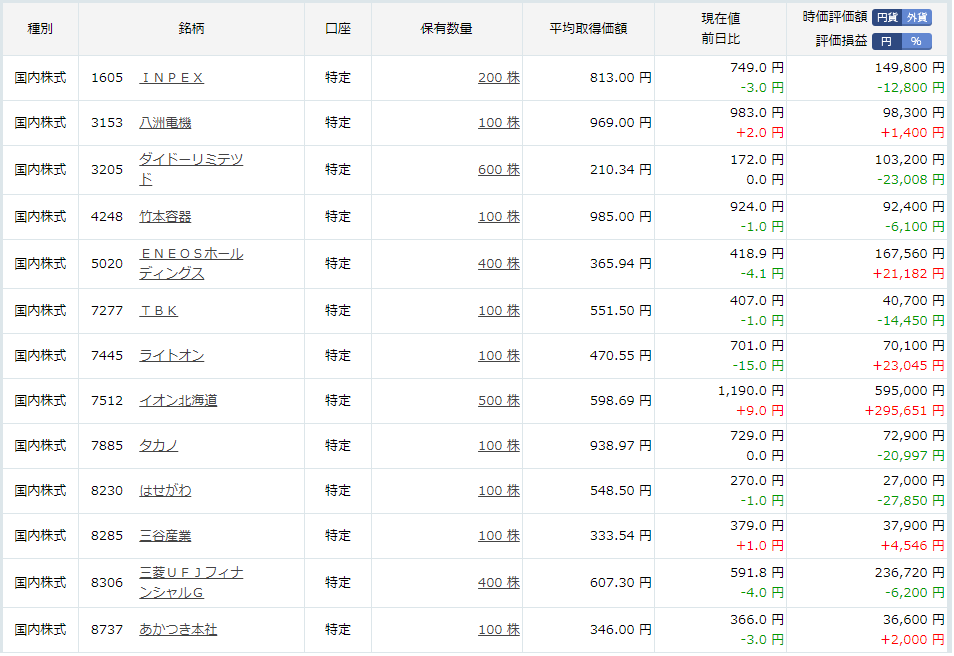The height and width of the screenshot is (656, 954).
Task: Switch valuation to 外貨 toggle
Action: (916, 18)
